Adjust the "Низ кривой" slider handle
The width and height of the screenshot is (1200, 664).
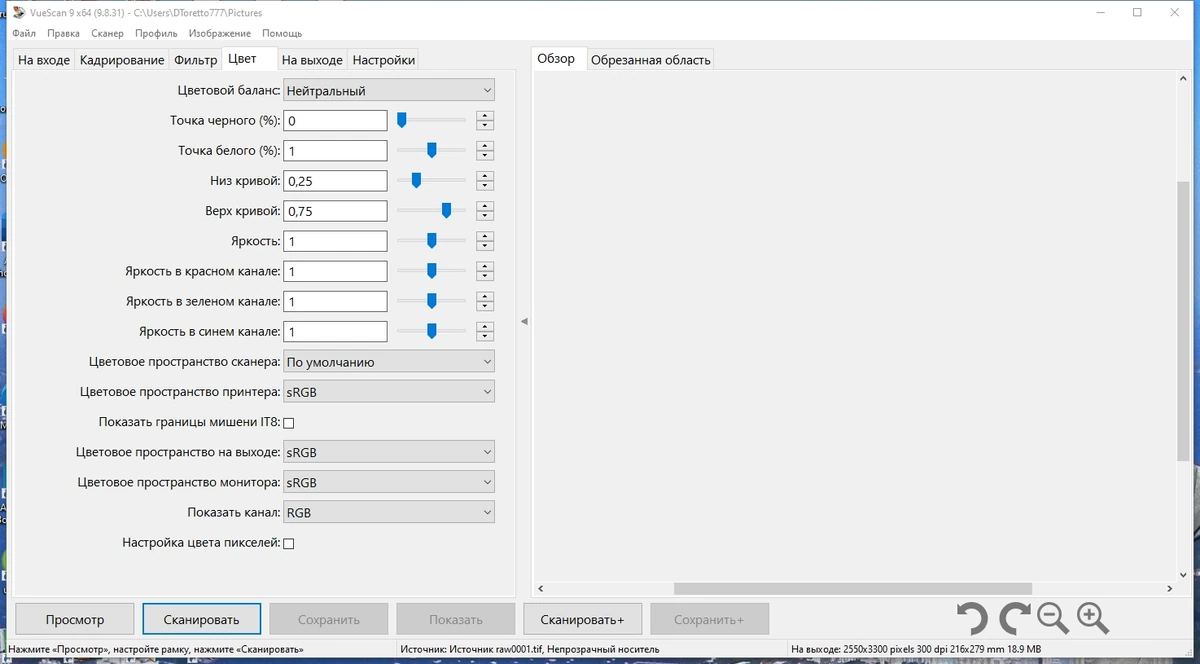[416, 180]
